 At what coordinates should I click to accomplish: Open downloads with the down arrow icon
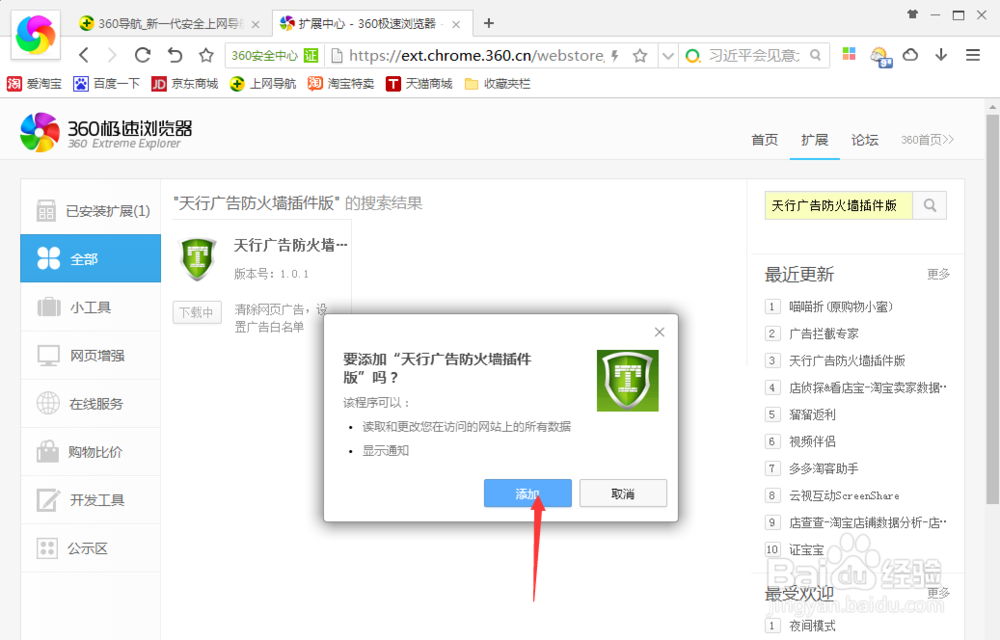click(x=941, y=55)
